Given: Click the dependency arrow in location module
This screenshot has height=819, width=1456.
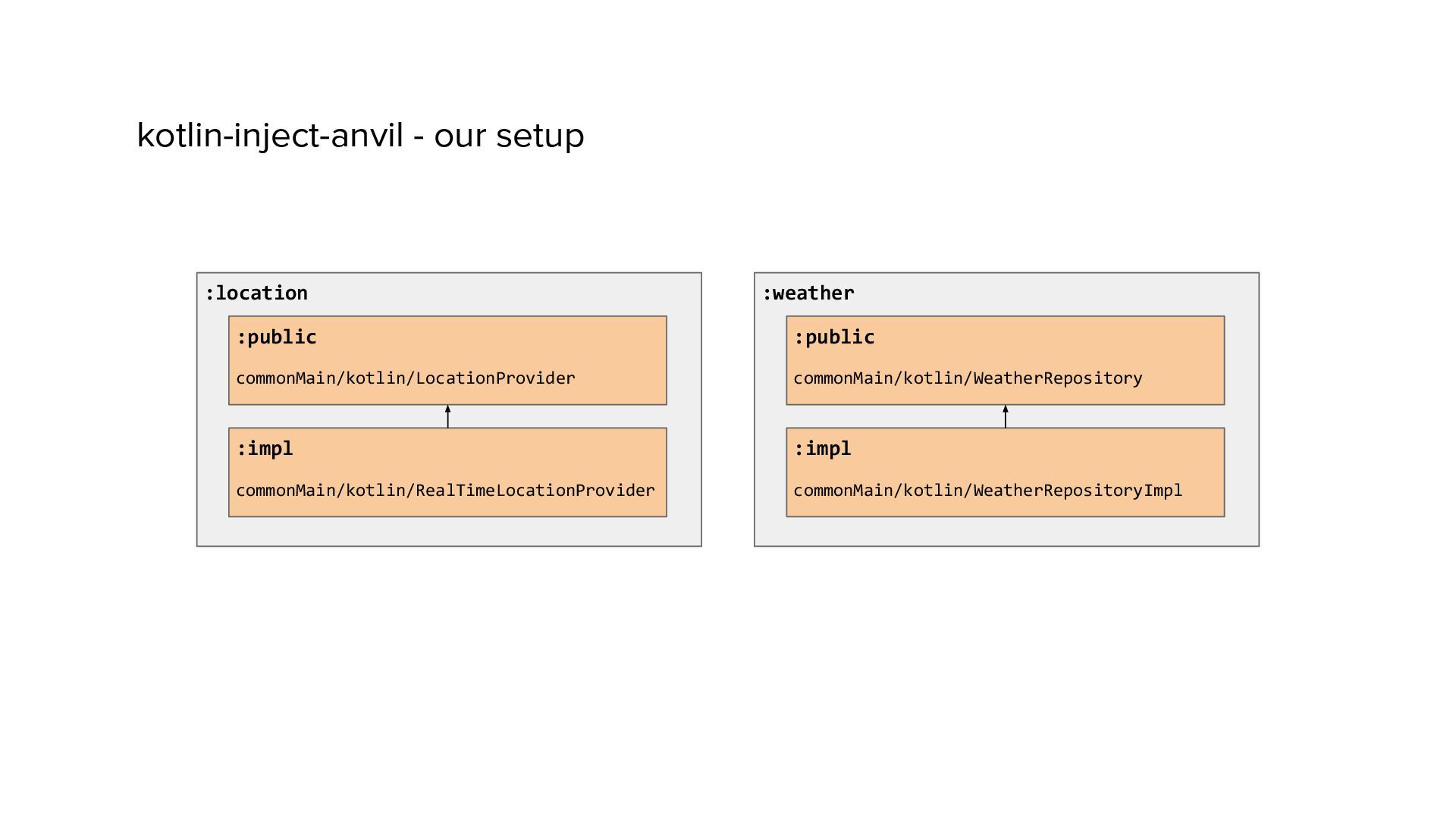Looking at the screenshot, I should click(x=447, y=417).
